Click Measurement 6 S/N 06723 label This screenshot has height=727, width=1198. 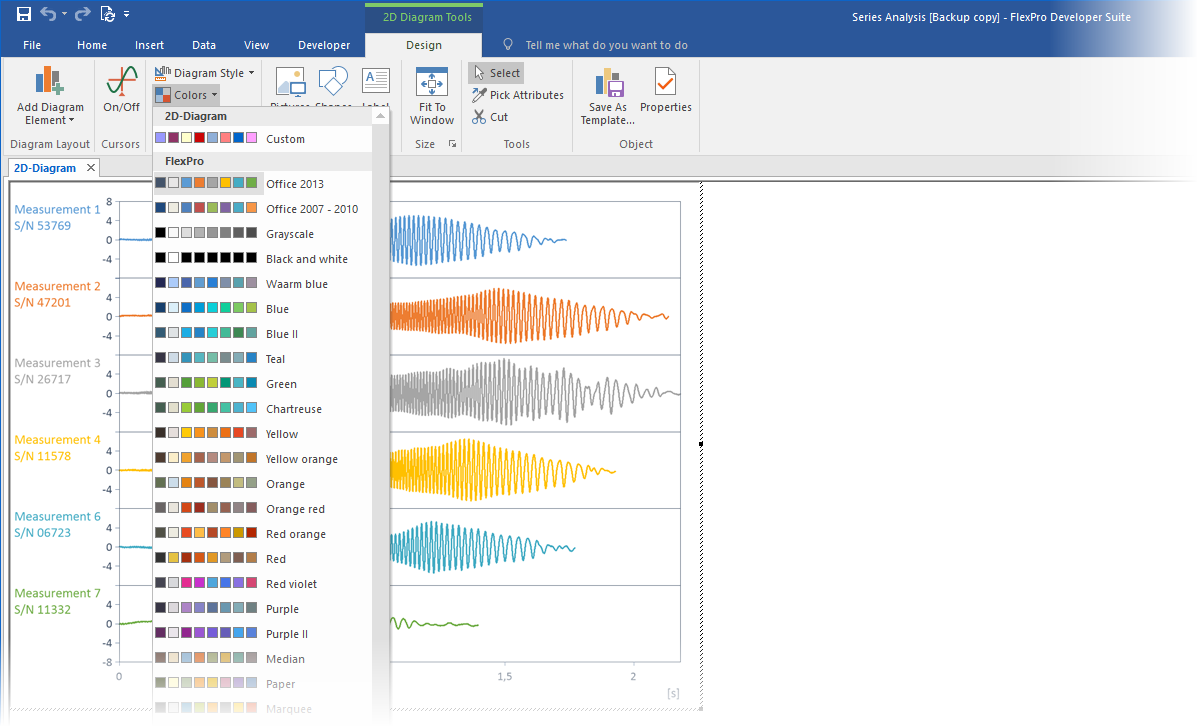point(57,525)
